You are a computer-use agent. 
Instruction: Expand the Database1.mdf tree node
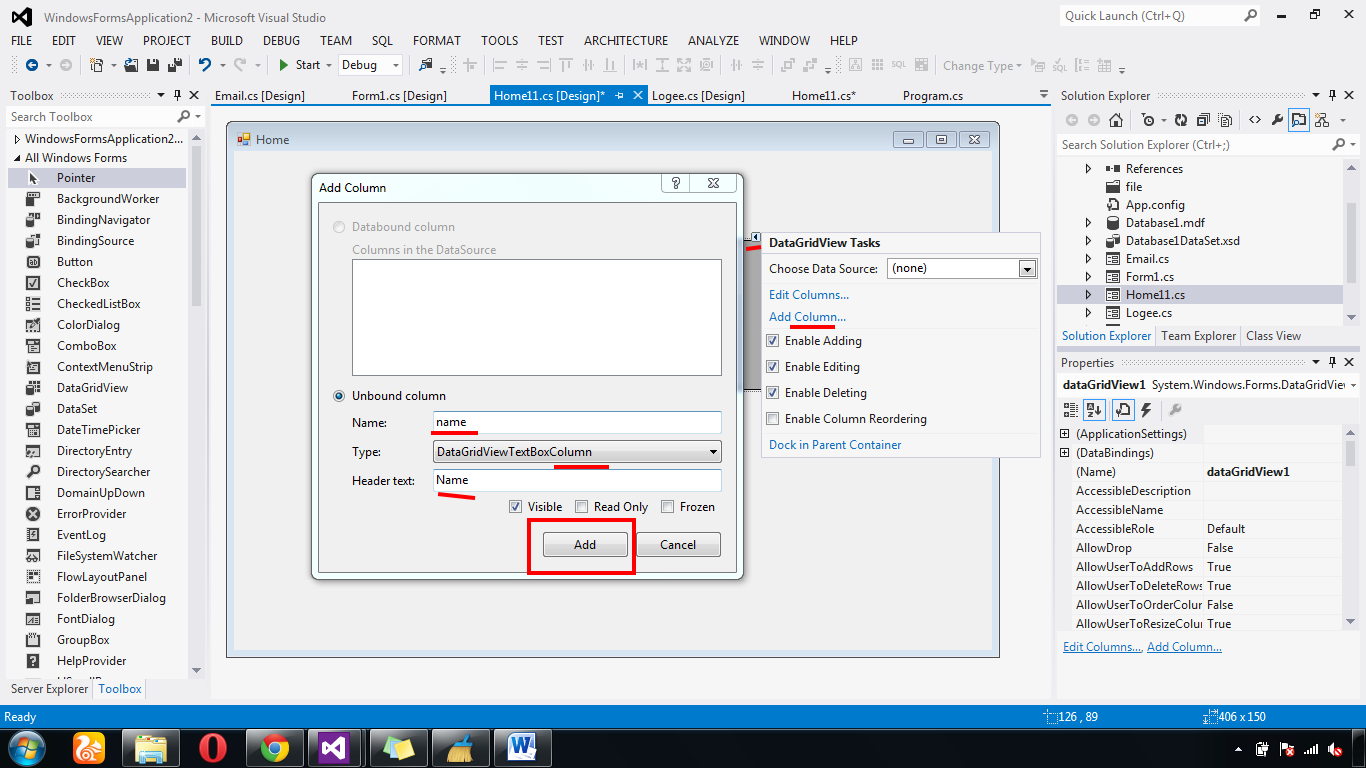1087,222
